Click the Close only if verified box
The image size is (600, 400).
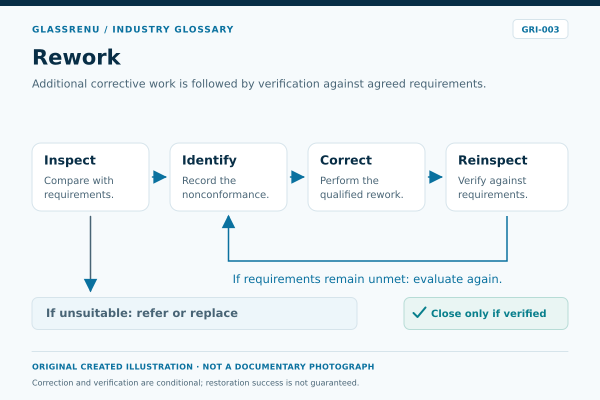[x=486, y=313]
